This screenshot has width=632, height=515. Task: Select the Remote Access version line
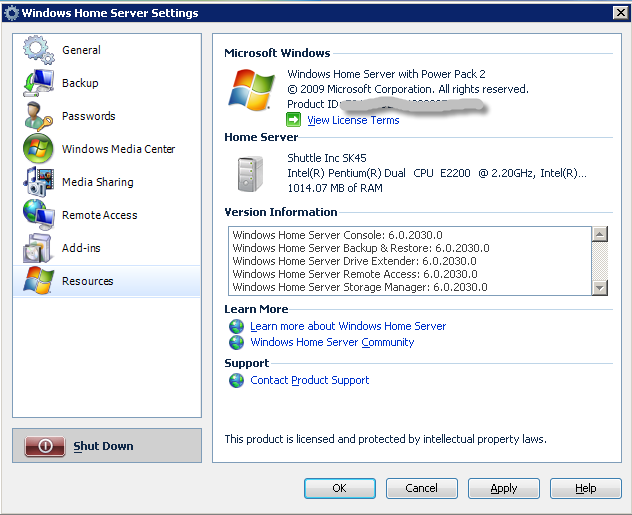pos(355,274)
